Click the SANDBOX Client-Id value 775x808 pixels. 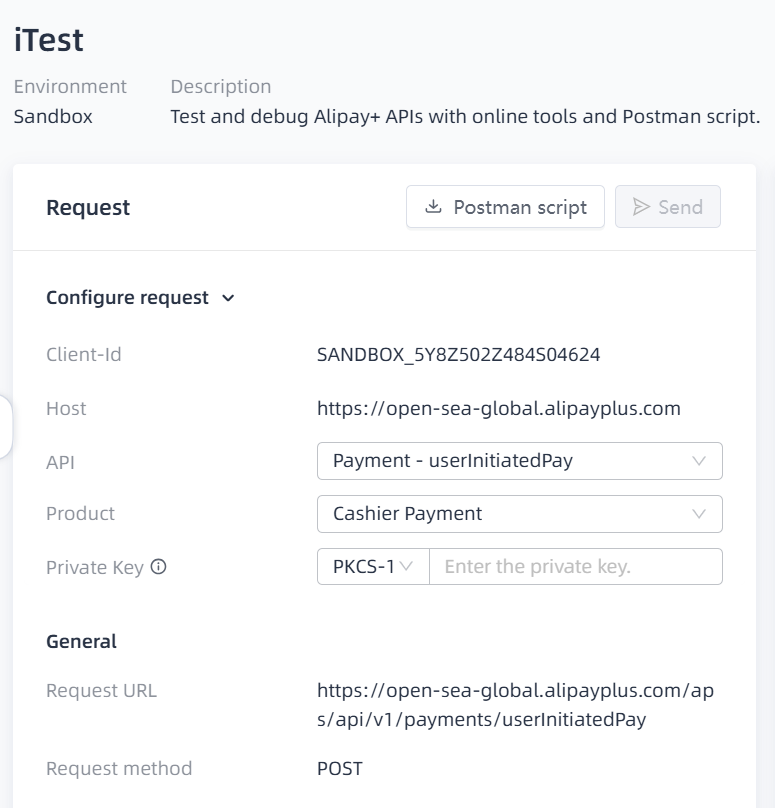click(458, 354)
